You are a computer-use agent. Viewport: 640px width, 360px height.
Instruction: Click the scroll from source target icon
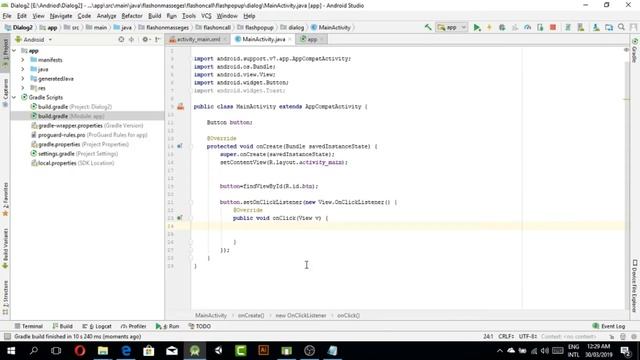pyautogui.click(x=121, y=40)
